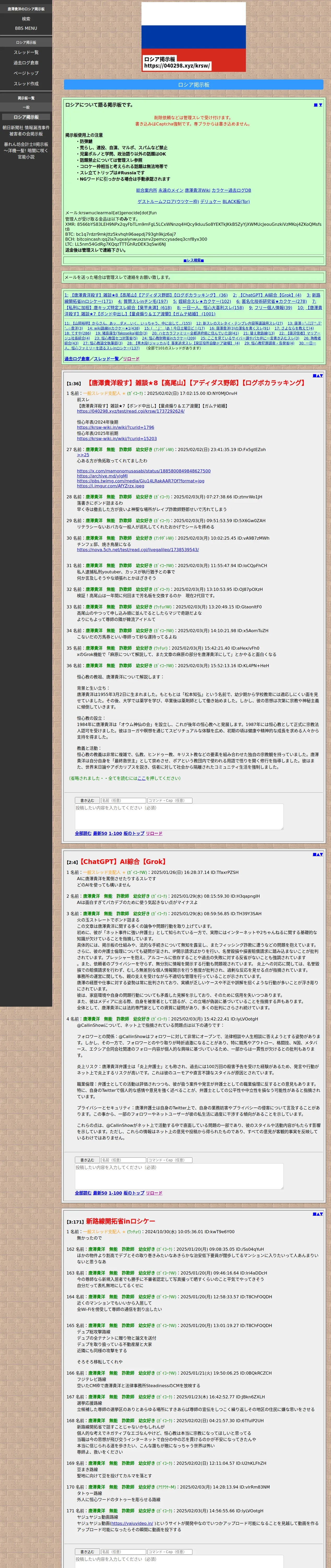Viewport: 331px width, 1568px height.
Task: Select スレッド作成 in the sidebar
Action: tap(26, 83)
